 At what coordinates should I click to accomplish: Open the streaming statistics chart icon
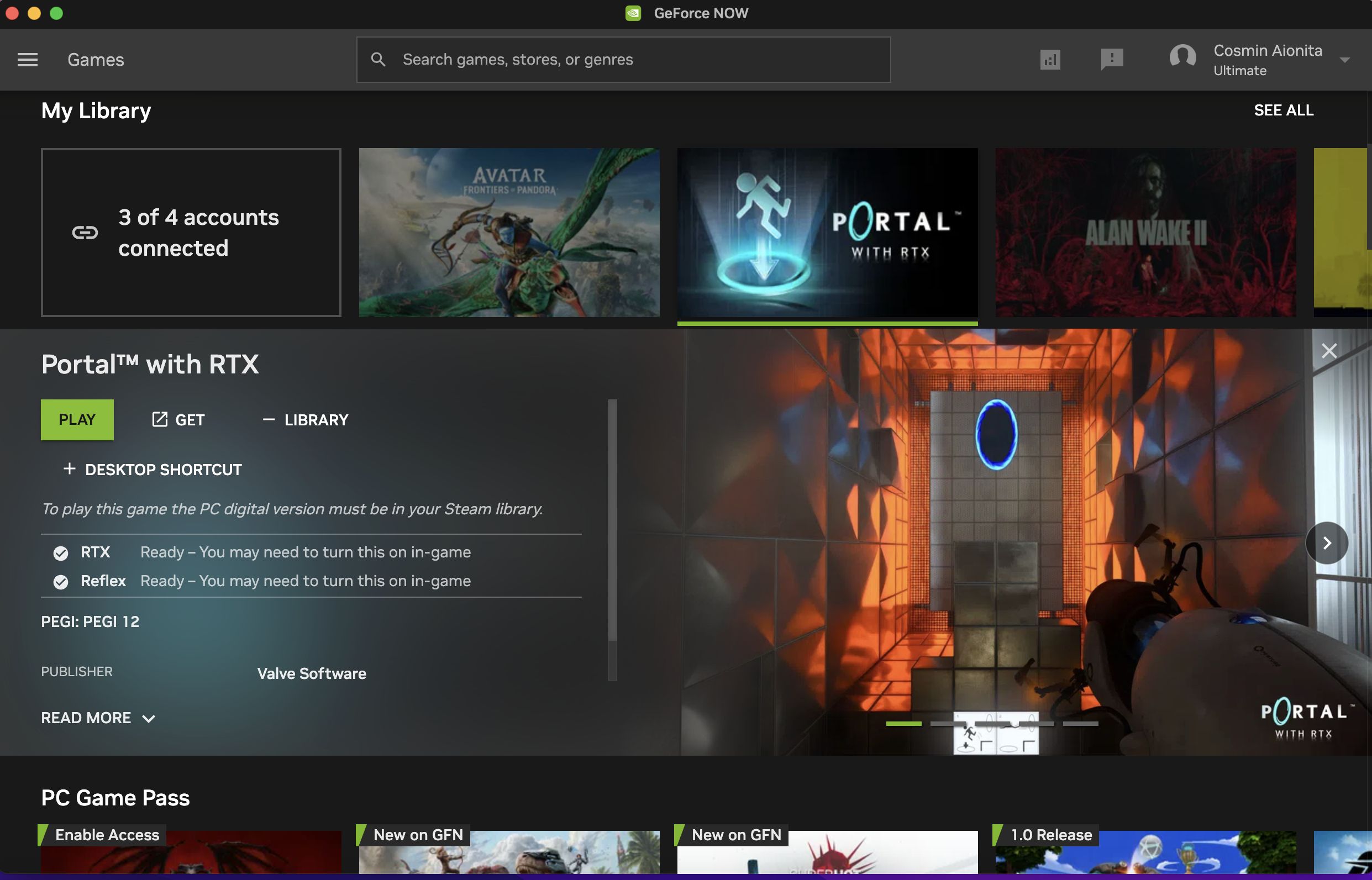(1050, 60)
